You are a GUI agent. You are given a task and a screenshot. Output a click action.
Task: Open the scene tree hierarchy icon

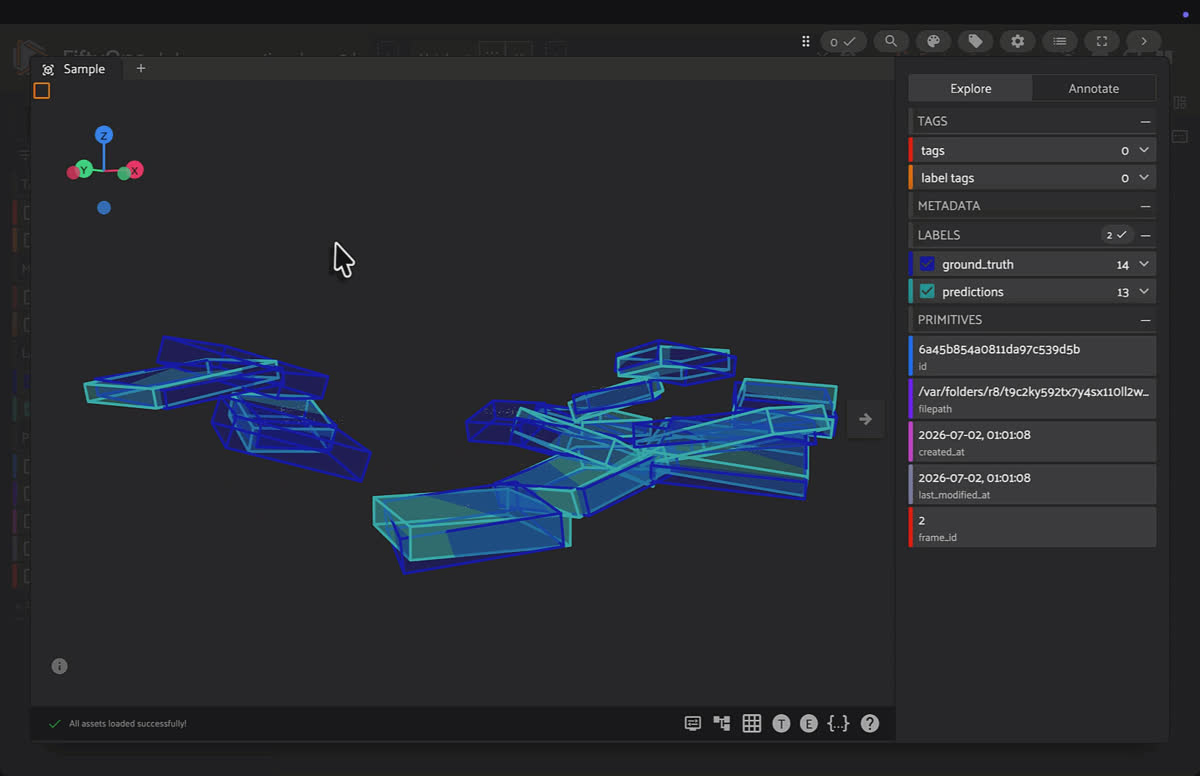coord(721,723)
